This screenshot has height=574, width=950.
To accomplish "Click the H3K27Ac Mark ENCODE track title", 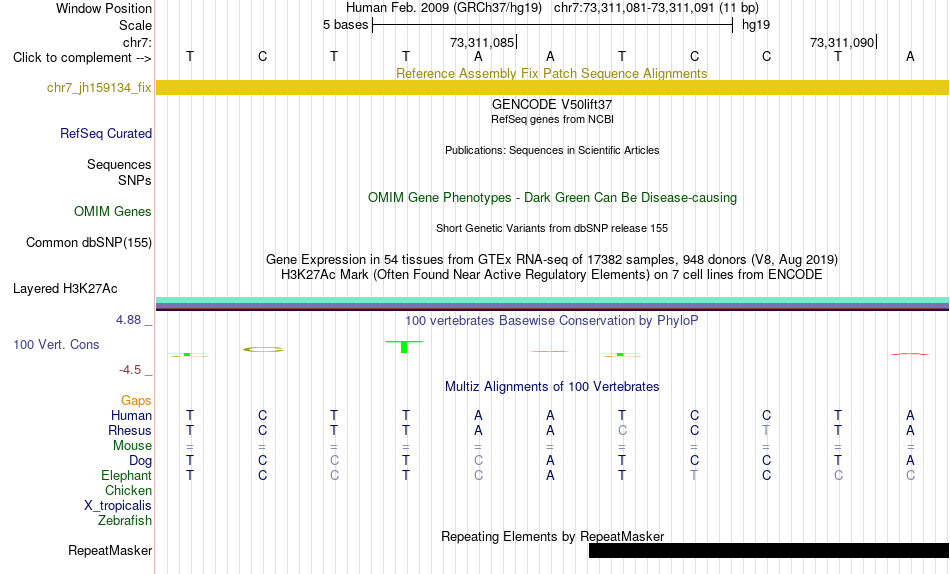I will pyautogui.click(x=552, y=275).
